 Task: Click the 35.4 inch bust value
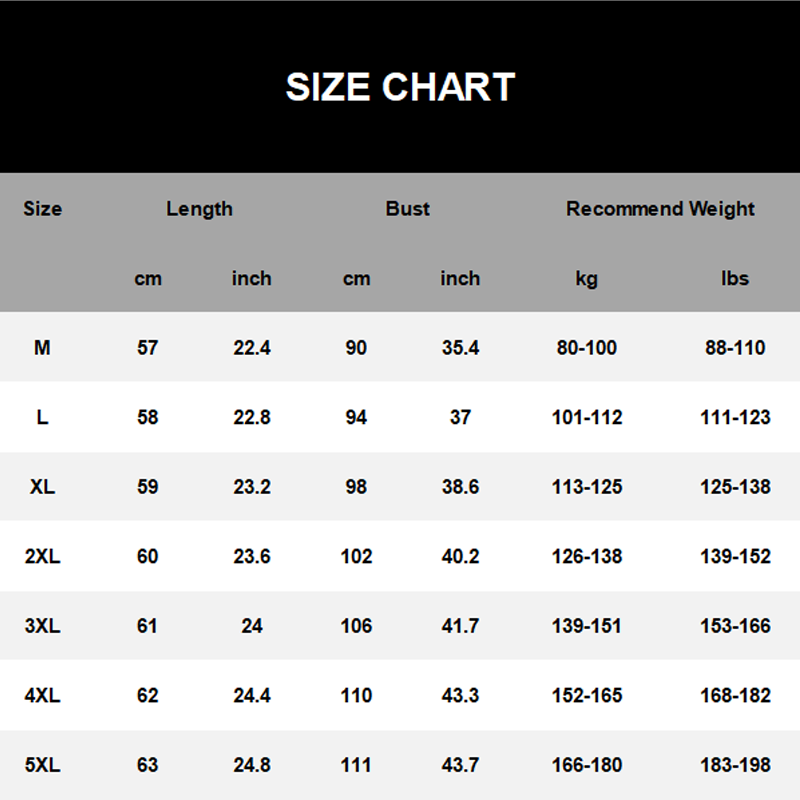(460, 348)
